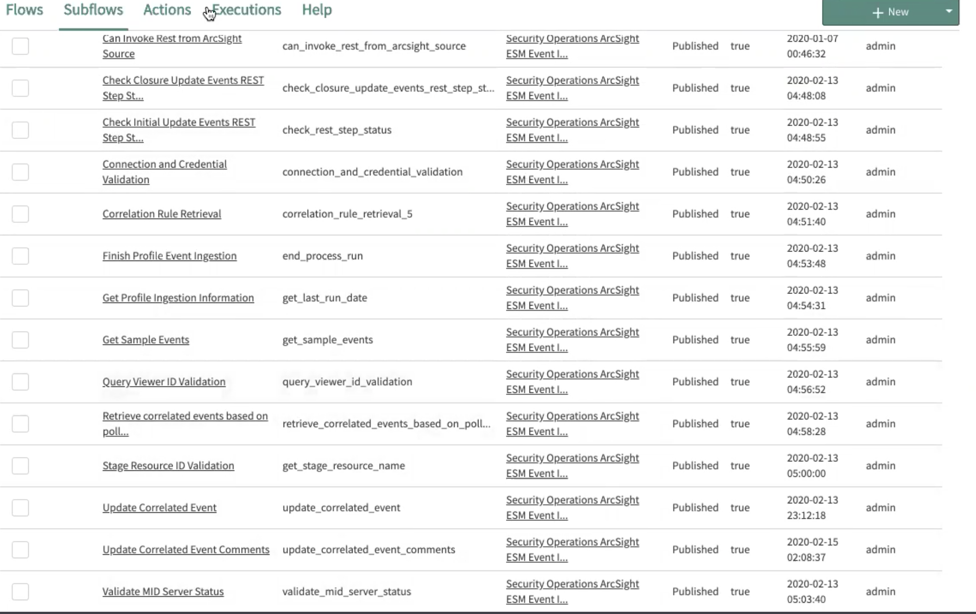Image resolution: width=976 pixels, height=614 pixels.
Task: Click the updated date 2020-02-15 02:08:37
Action: coord(812,549)
